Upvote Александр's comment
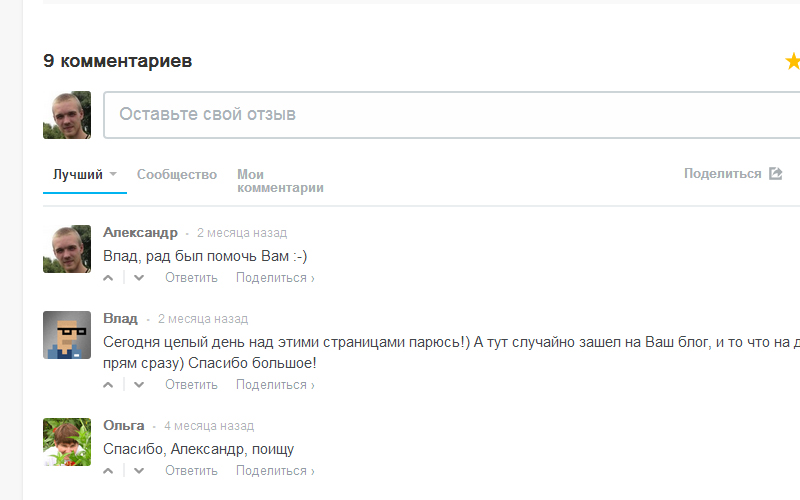This screenshot has height=500, width=800. click(x=109, y=278)
